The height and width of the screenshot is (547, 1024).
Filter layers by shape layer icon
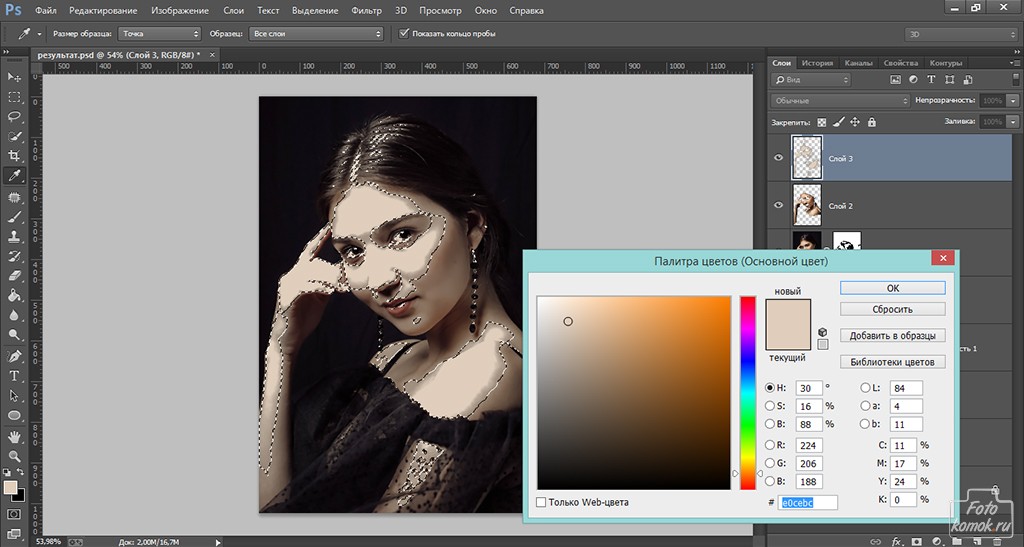tap(950, 80)
